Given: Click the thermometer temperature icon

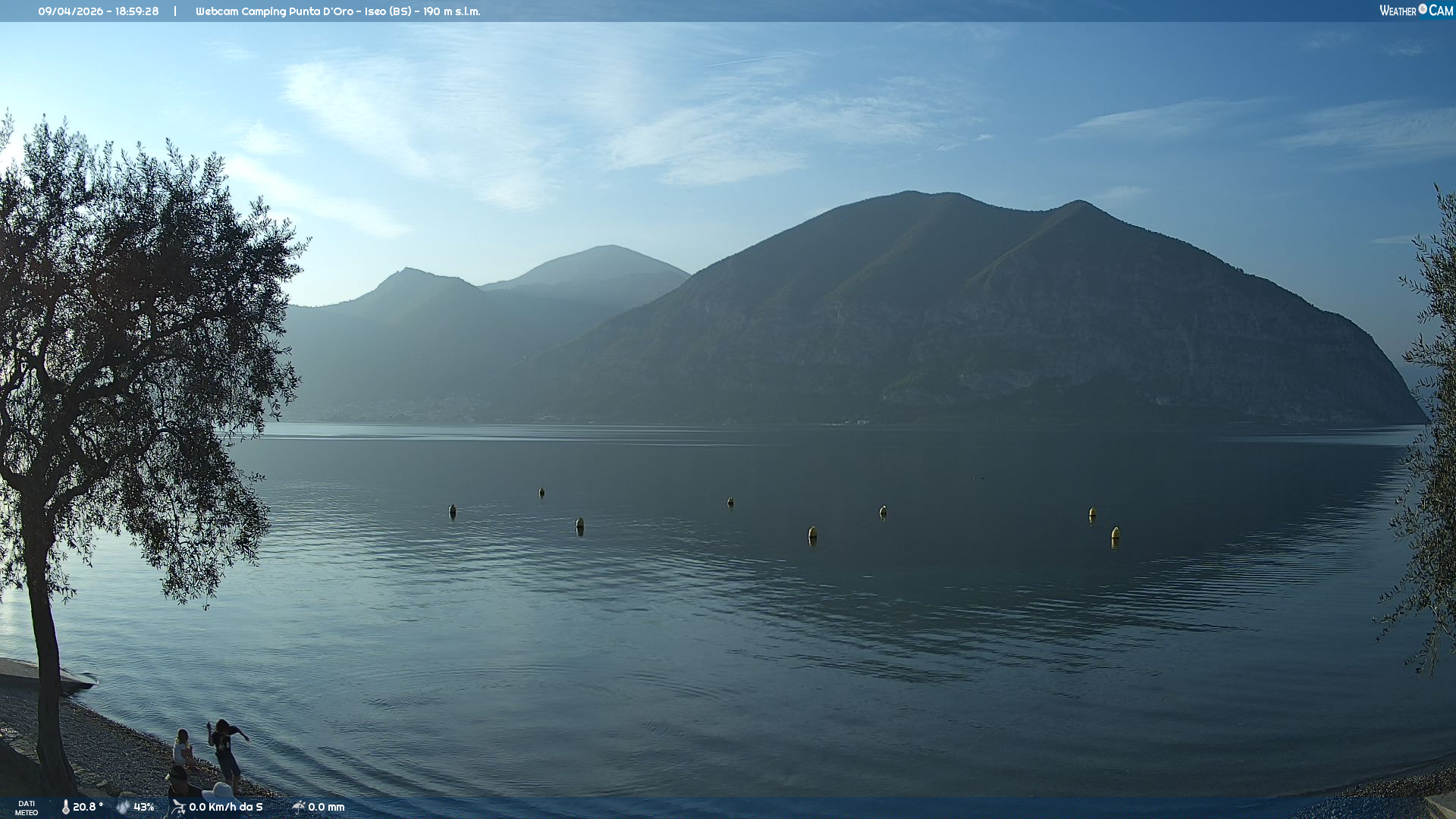Looking at the screenshot, I should coord(66,808).
